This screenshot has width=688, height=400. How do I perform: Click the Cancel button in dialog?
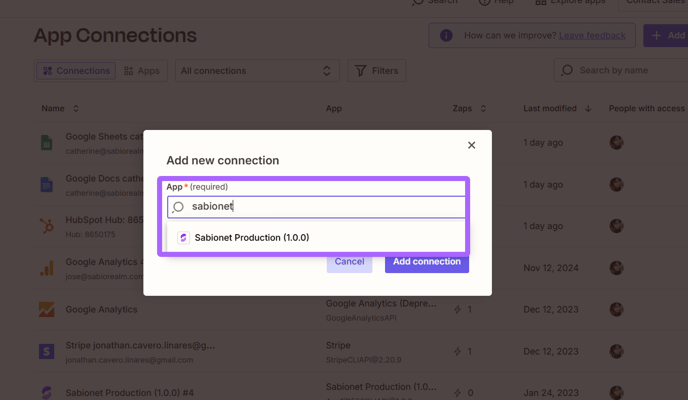pos(349,261)
